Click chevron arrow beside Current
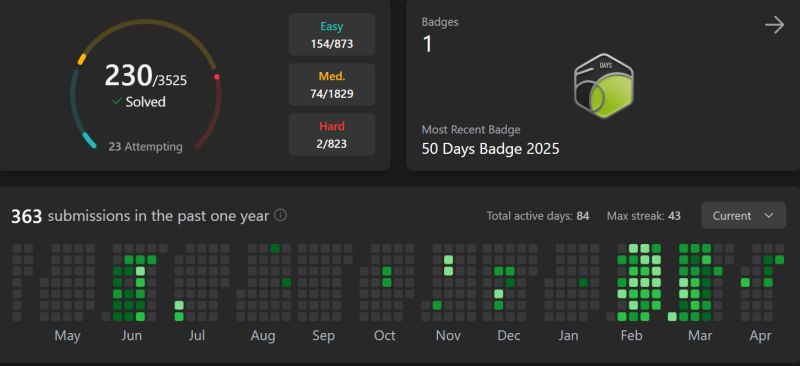This screenshot has height=366, width=800. pos(769,216)
